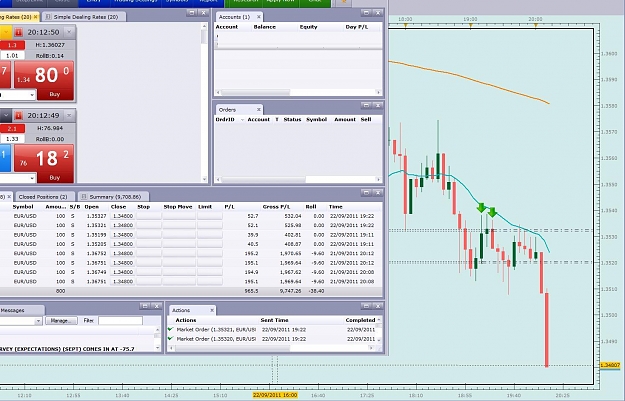625x401 pixels.
Task: Click the 22/09/2011 16:00 date label
Action: [275, 395]
